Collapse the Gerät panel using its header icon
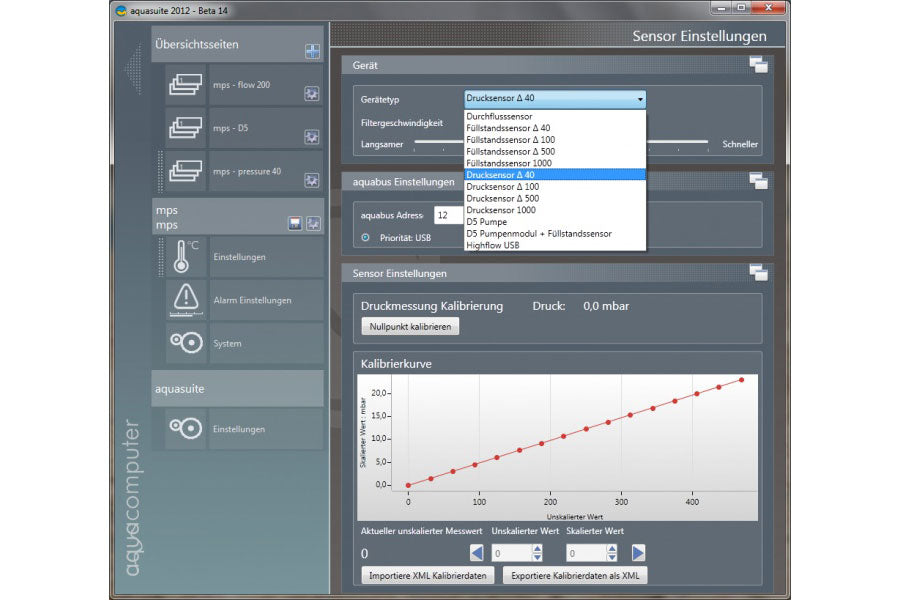The width and height of the screenshot is (900, 600). pos(758,65)
